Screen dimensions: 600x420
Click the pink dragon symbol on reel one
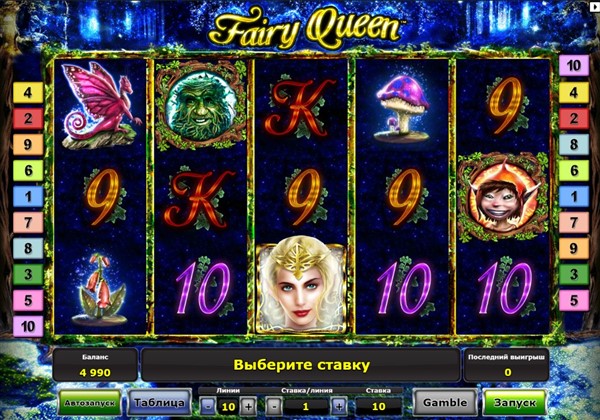click(101, 104)
